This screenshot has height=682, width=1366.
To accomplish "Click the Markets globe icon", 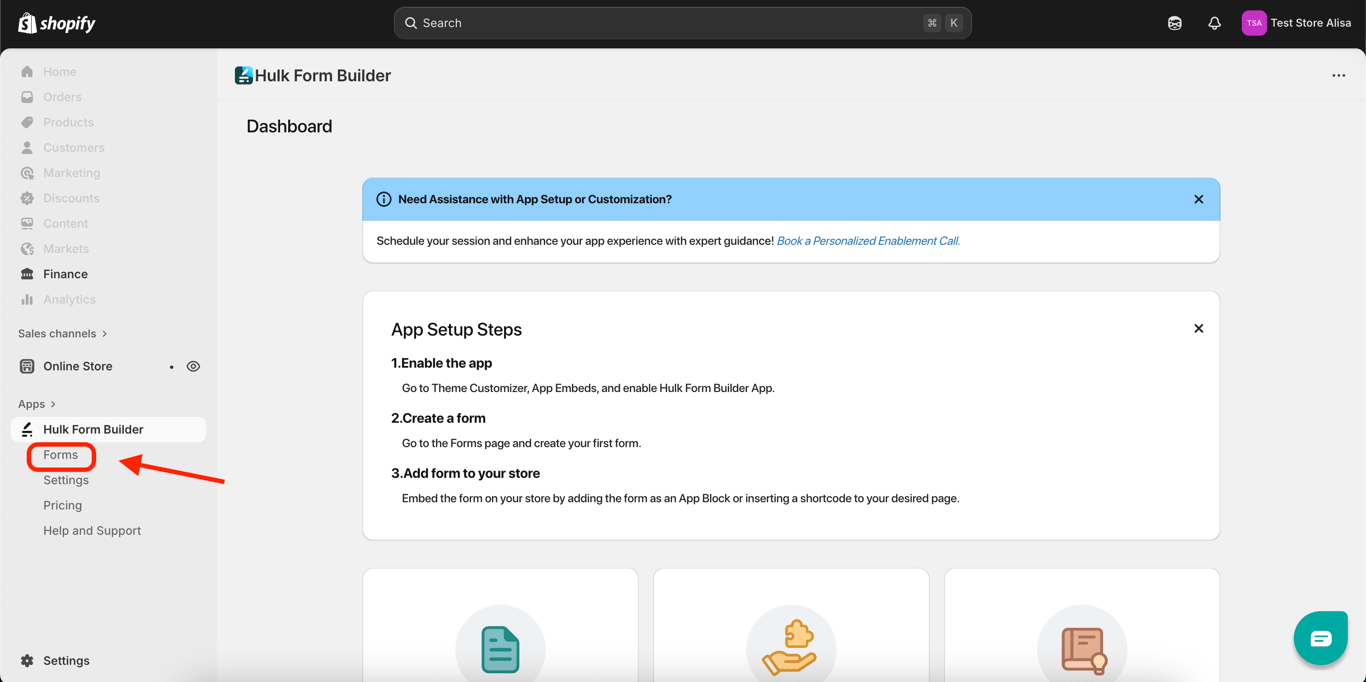I will click(x=27, y=249).
